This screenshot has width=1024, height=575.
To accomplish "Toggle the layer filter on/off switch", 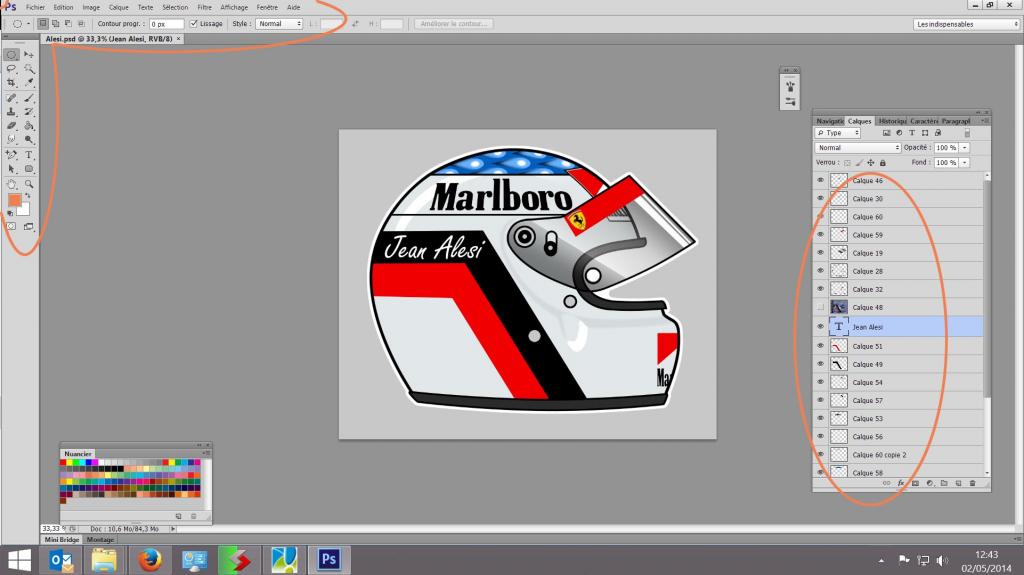I will pyautogui.click(x=967, y=133).
